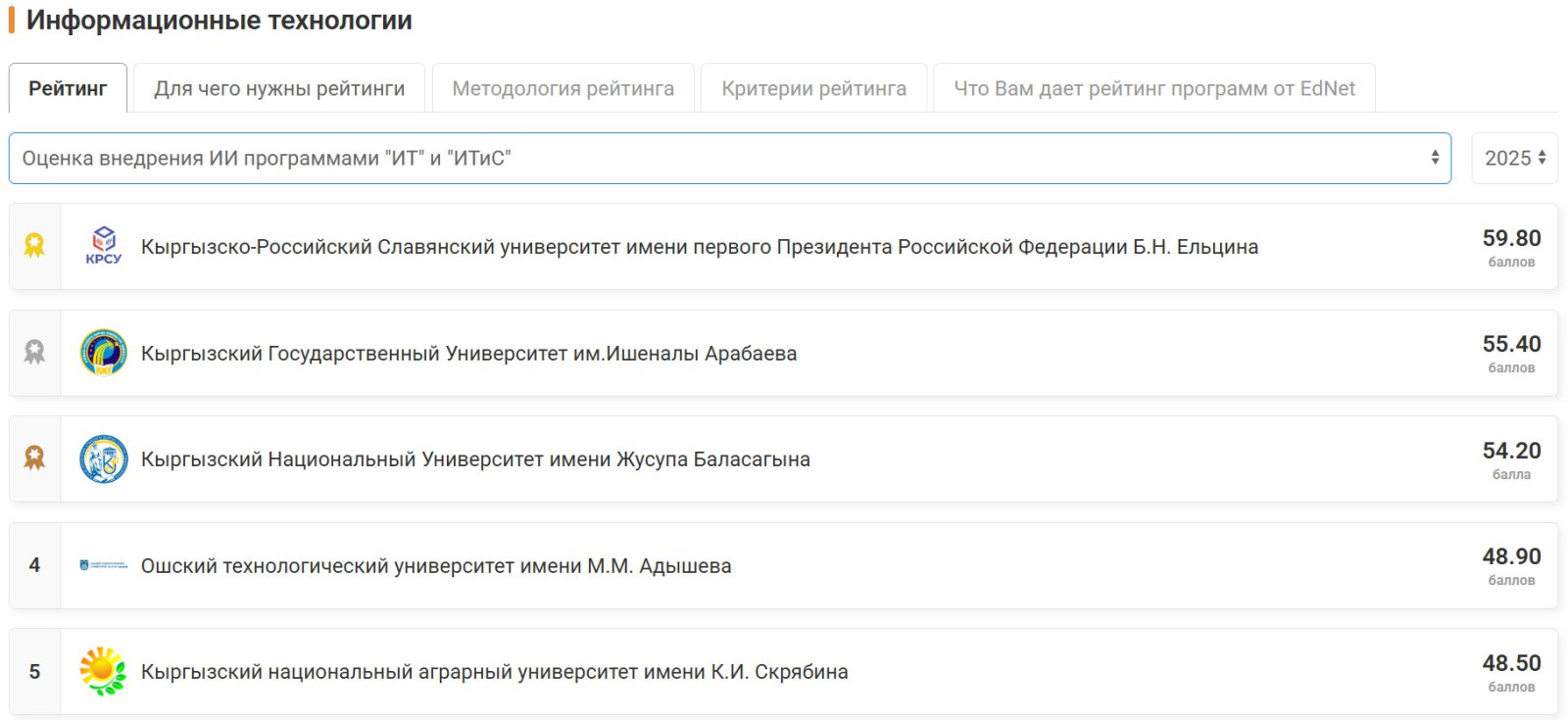The height and width of the screenshot is (720, 1568).
Task: Open Что Вам дает рейтинг программ tab
Action: 1154,88
